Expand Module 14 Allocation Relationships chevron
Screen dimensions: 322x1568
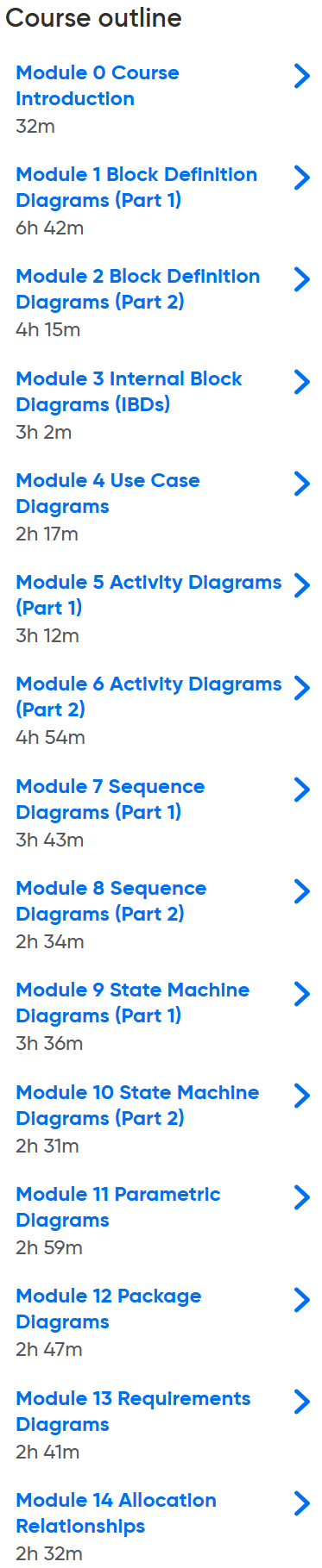pos(301,1503)
